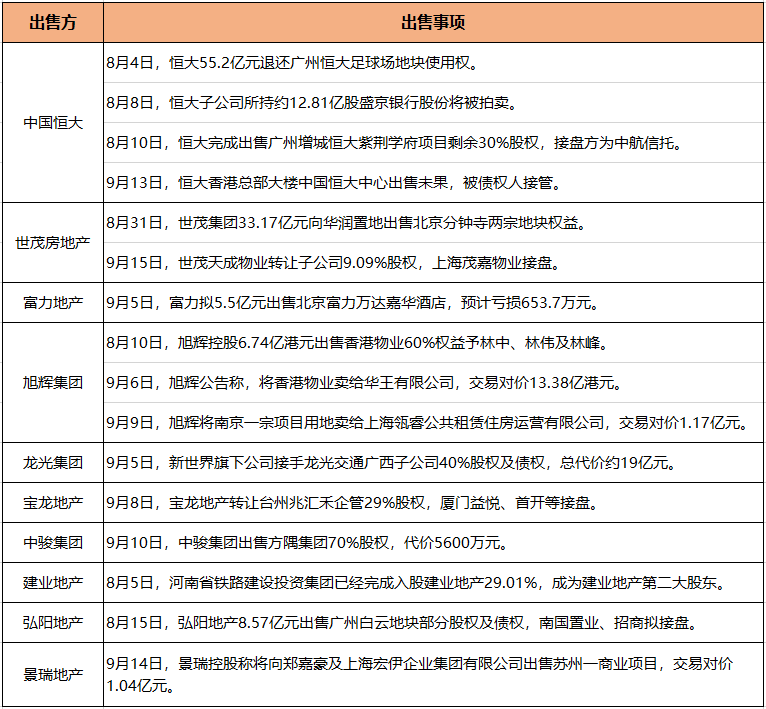
Task: Select the 宝龙地产 seller cell
Action: point(52,503)
